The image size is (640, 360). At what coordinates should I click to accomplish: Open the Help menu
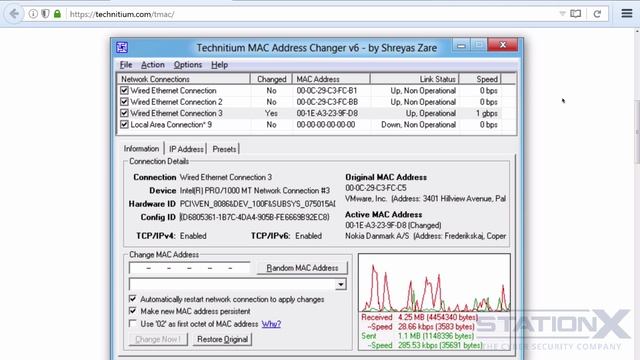[219, 65]
